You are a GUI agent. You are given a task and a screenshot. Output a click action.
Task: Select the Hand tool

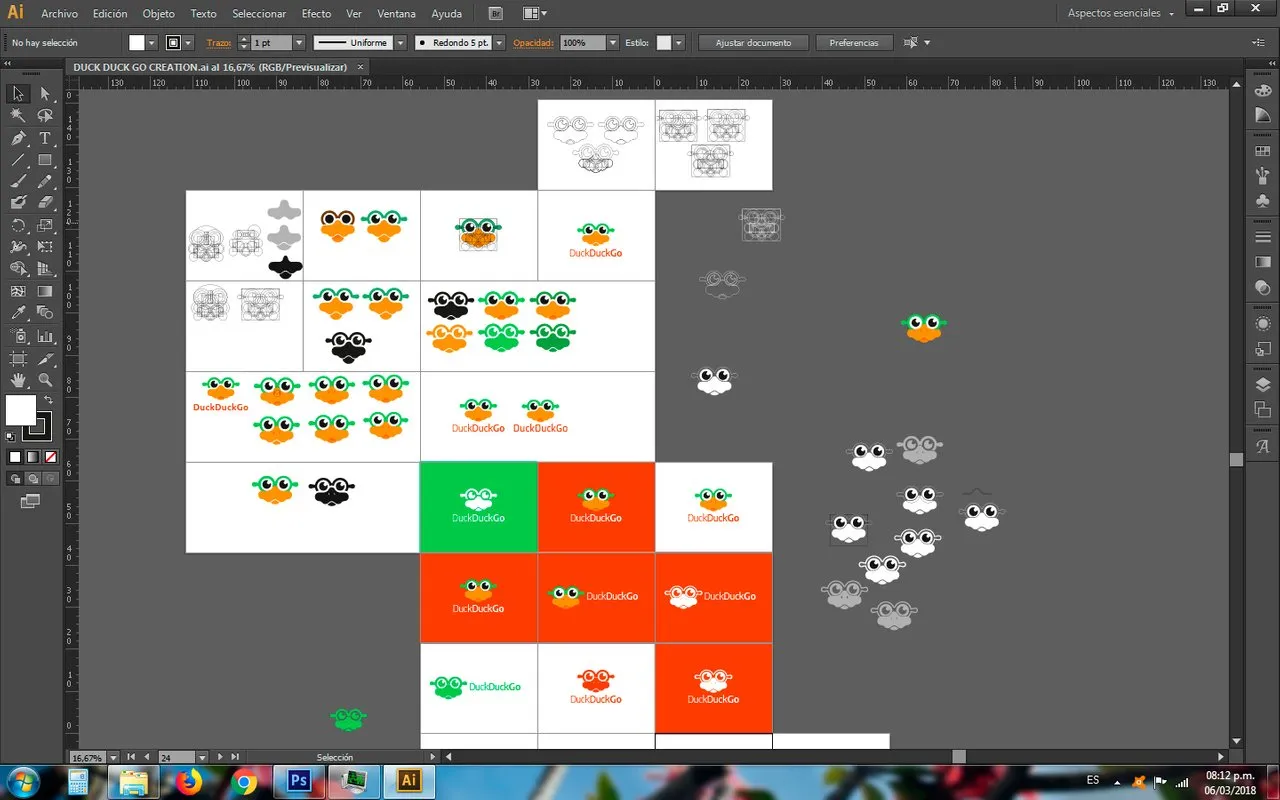coord(18,380)
